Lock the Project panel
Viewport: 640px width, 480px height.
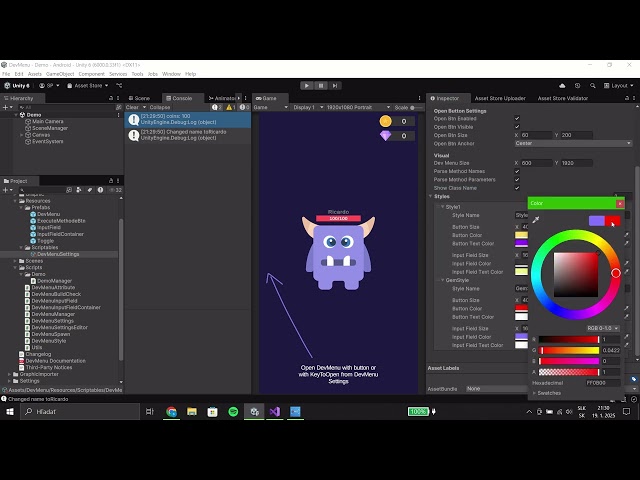click(x=111, y=181)
